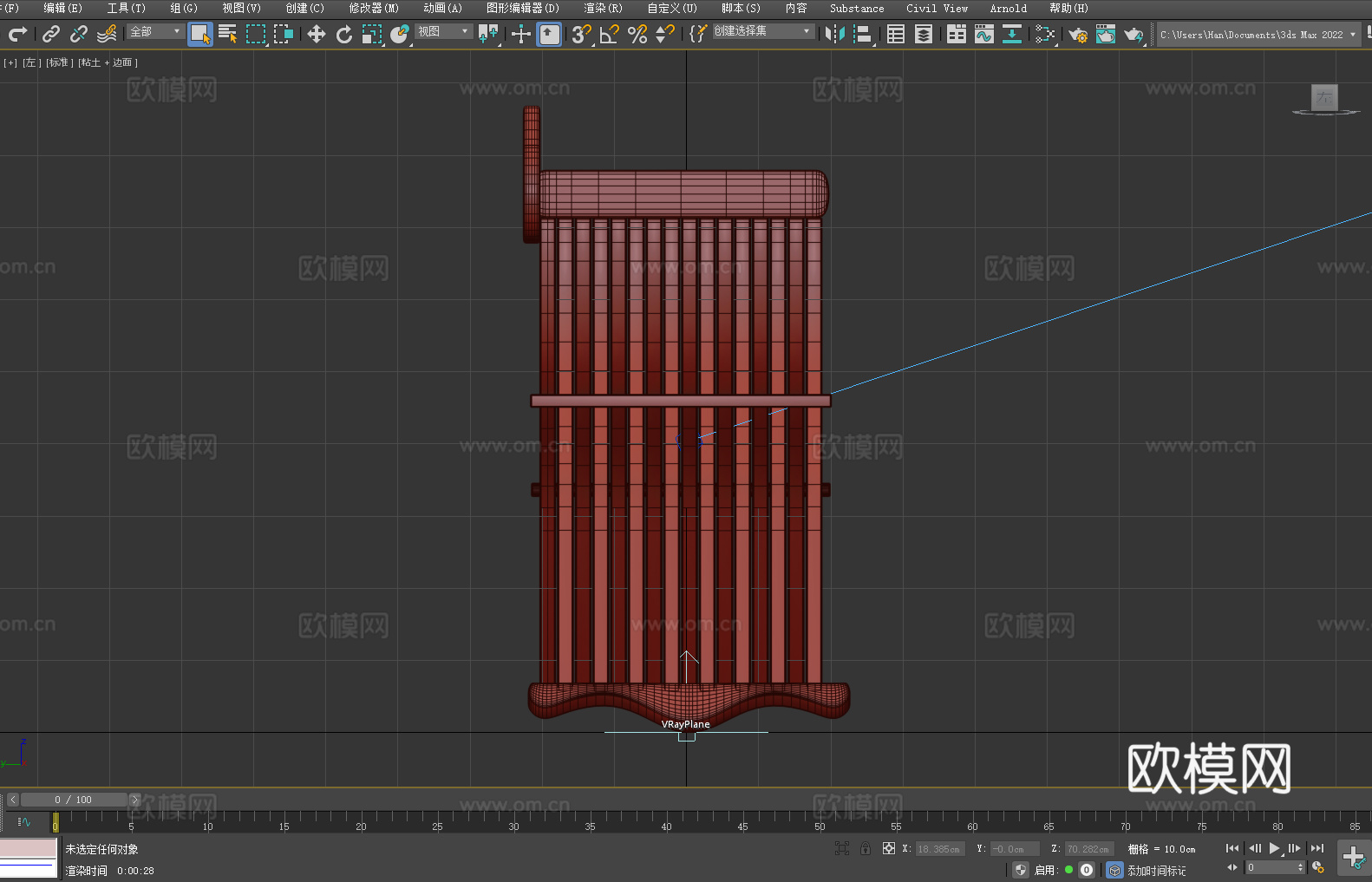1372x882 pixels.
Task: Toggle Percent Snap
Action: (637, 34)
